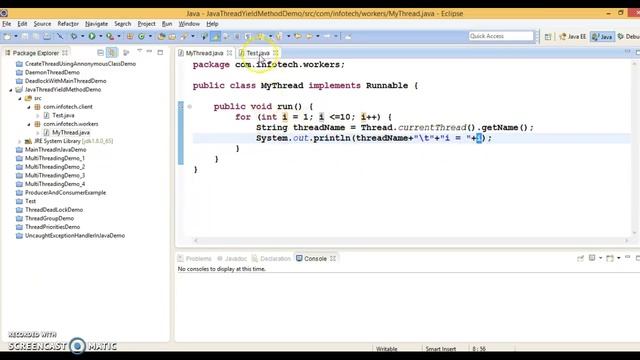The height and width of the screenshot is (360, 640).
Task: Click the Debug bug toolbar icon
Action: click(74, 37)
